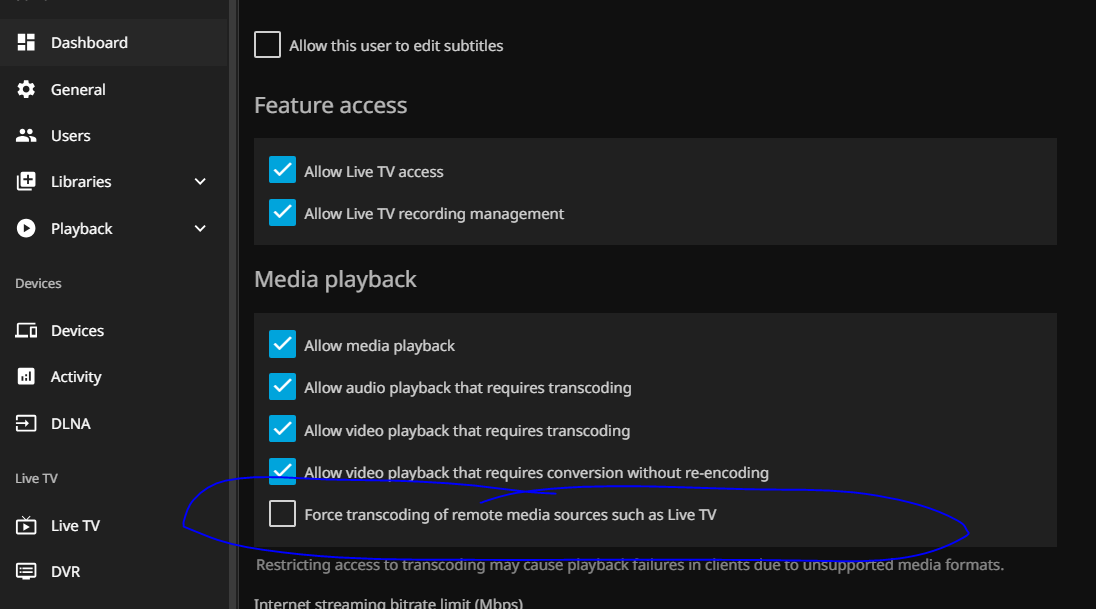
Task: Check Allow this user to edit subtitles
Action: [267, 45]
